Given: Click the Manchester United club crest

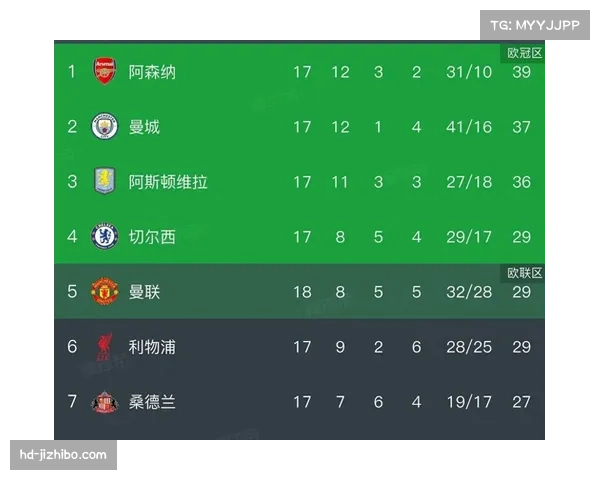Looking at the screenshot, I should [105, 292].
